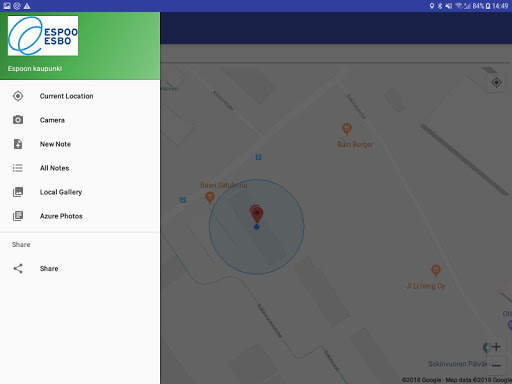The image size is (512, 384).
Task: Tap the blue transit stop icon at far left
Action: pos(183,200)
